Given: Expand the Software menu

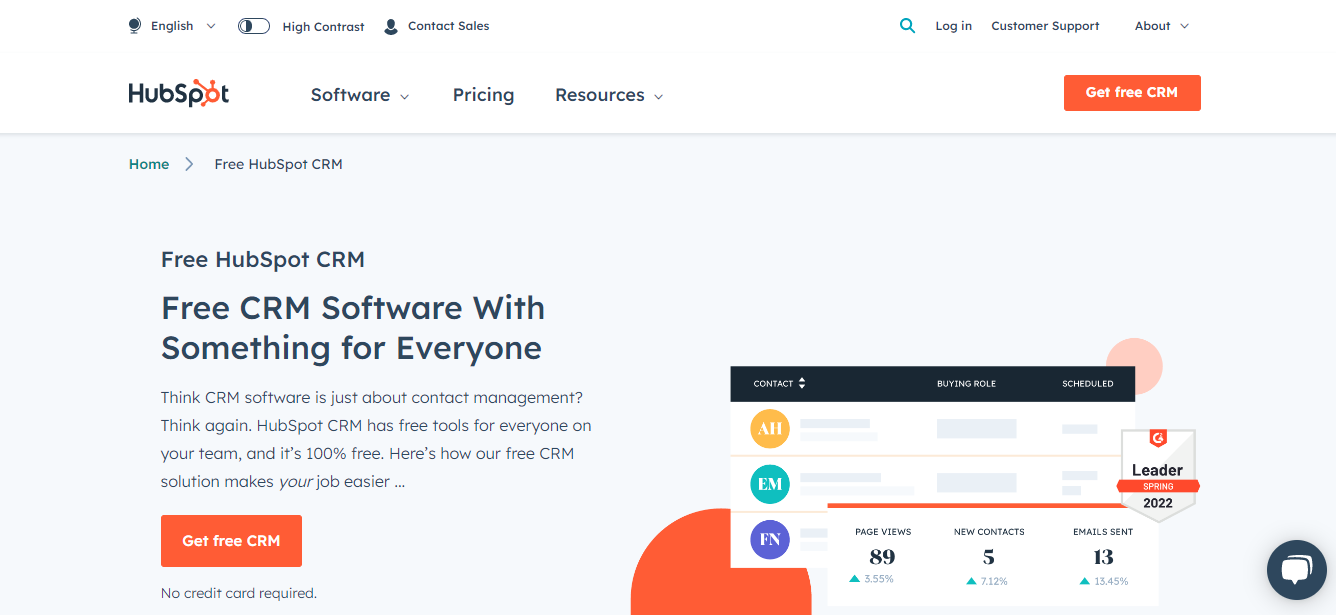Looking at the screenshot, I should [x=360, y=95].
